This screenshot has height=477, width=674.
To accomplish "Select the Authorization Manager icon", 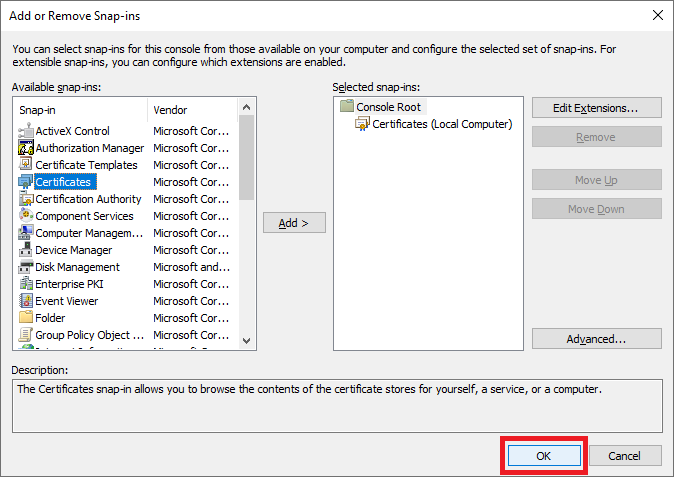I will tap(26, 148).
